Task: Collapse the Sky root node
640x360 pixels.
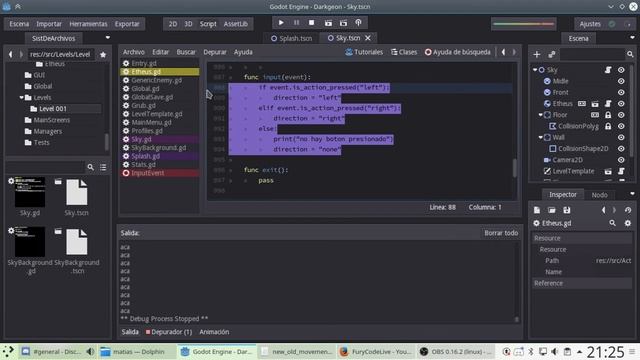Action: click(x=535, y=70)
